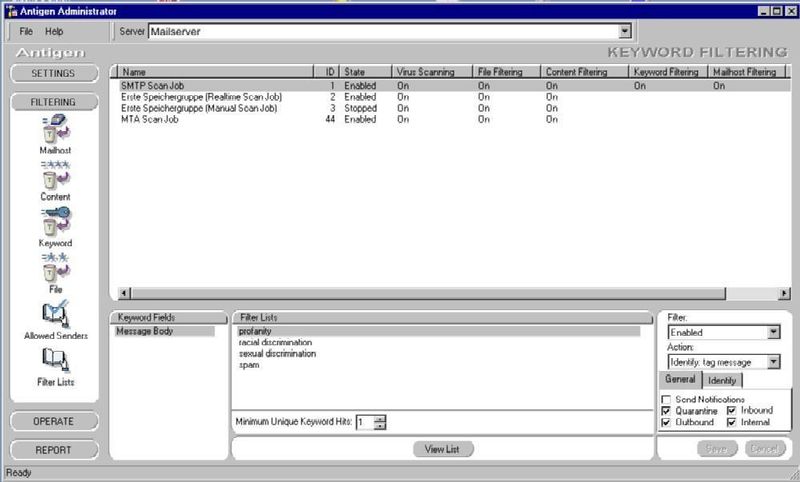This screenshot has height=482, width=800.
Task: Click the Keyword Fields list header
Action: (x=169, y=317)
